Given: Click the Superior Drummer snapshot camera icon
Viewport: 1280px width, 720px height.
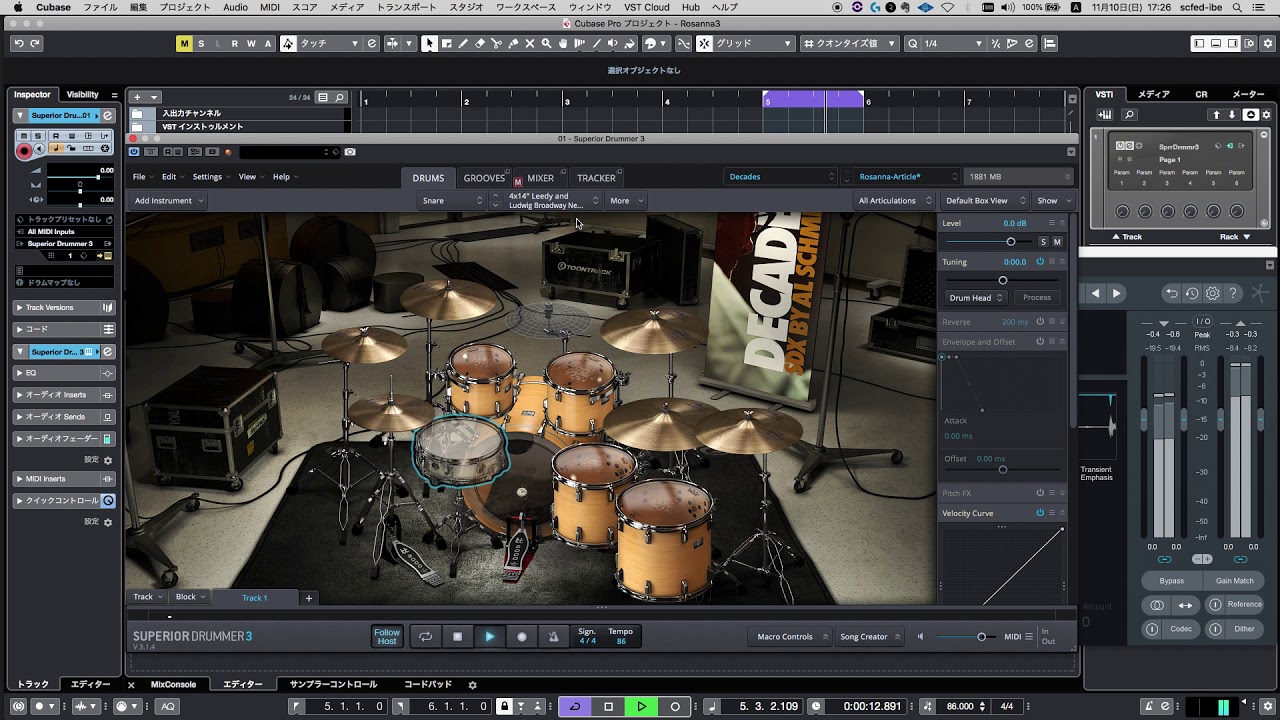Looking at the screenshot, I should (x=350, y=152).
